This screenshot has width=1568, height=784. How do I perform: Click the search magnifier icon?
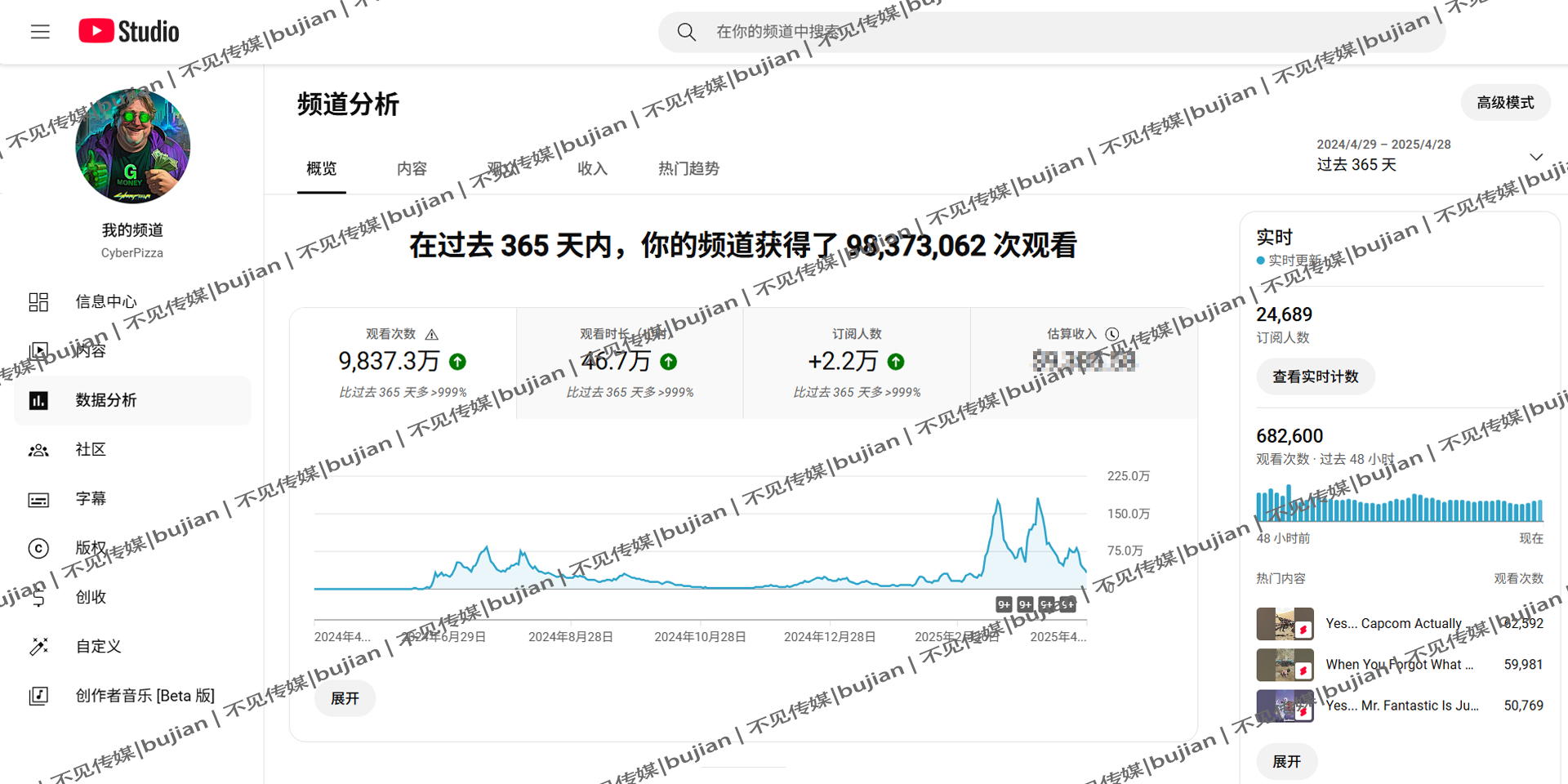point(686,32)
